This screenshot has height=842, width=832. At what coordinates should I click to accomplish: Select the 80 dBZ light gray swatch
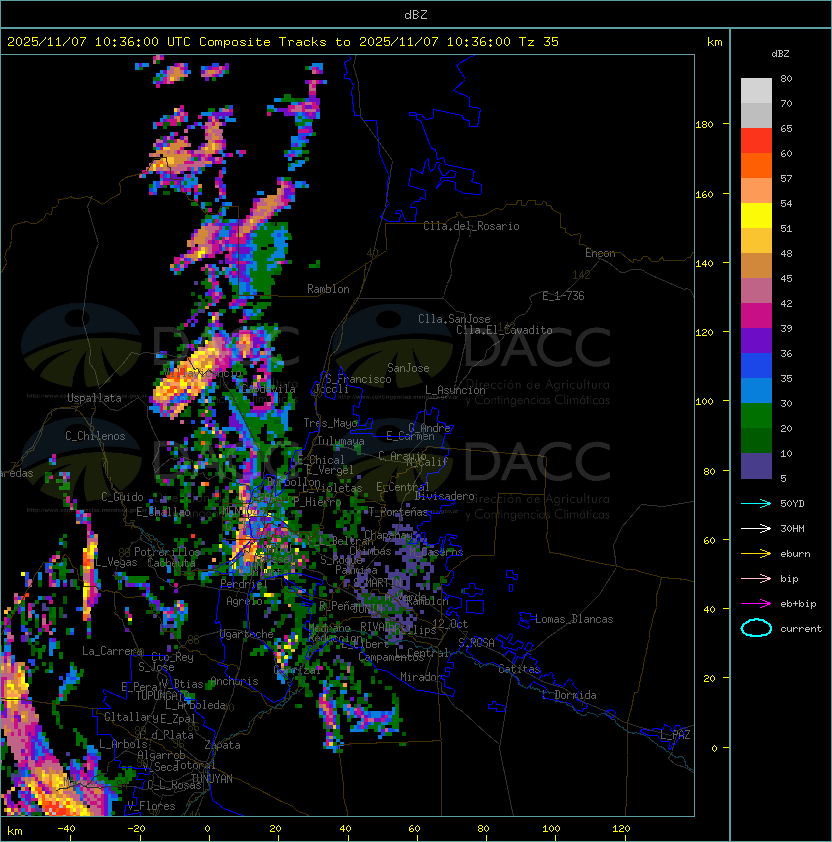tap(756, 90)
